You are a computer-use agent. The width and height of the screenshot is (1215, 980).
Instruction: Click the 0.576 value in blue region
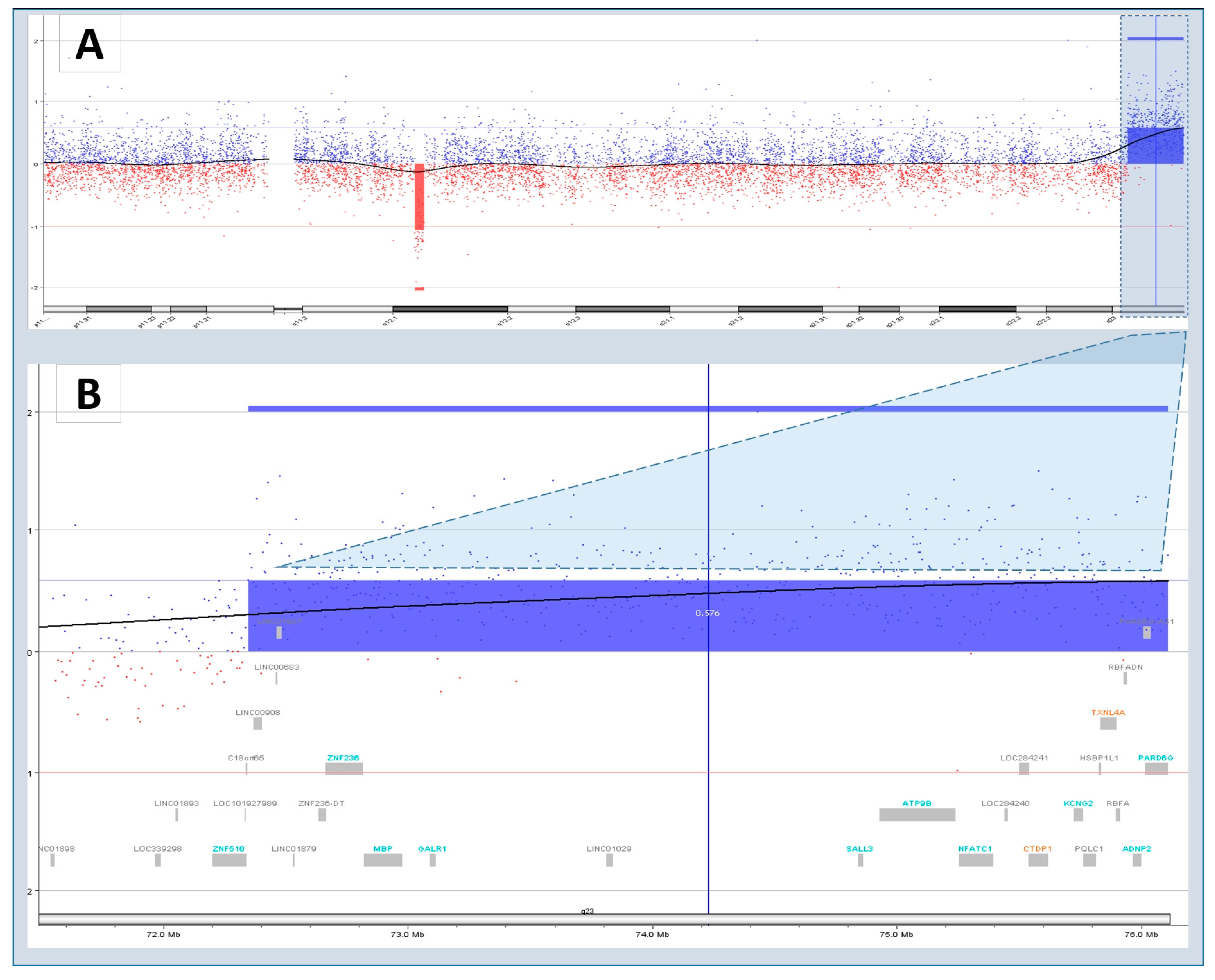(x=707, y=613)
